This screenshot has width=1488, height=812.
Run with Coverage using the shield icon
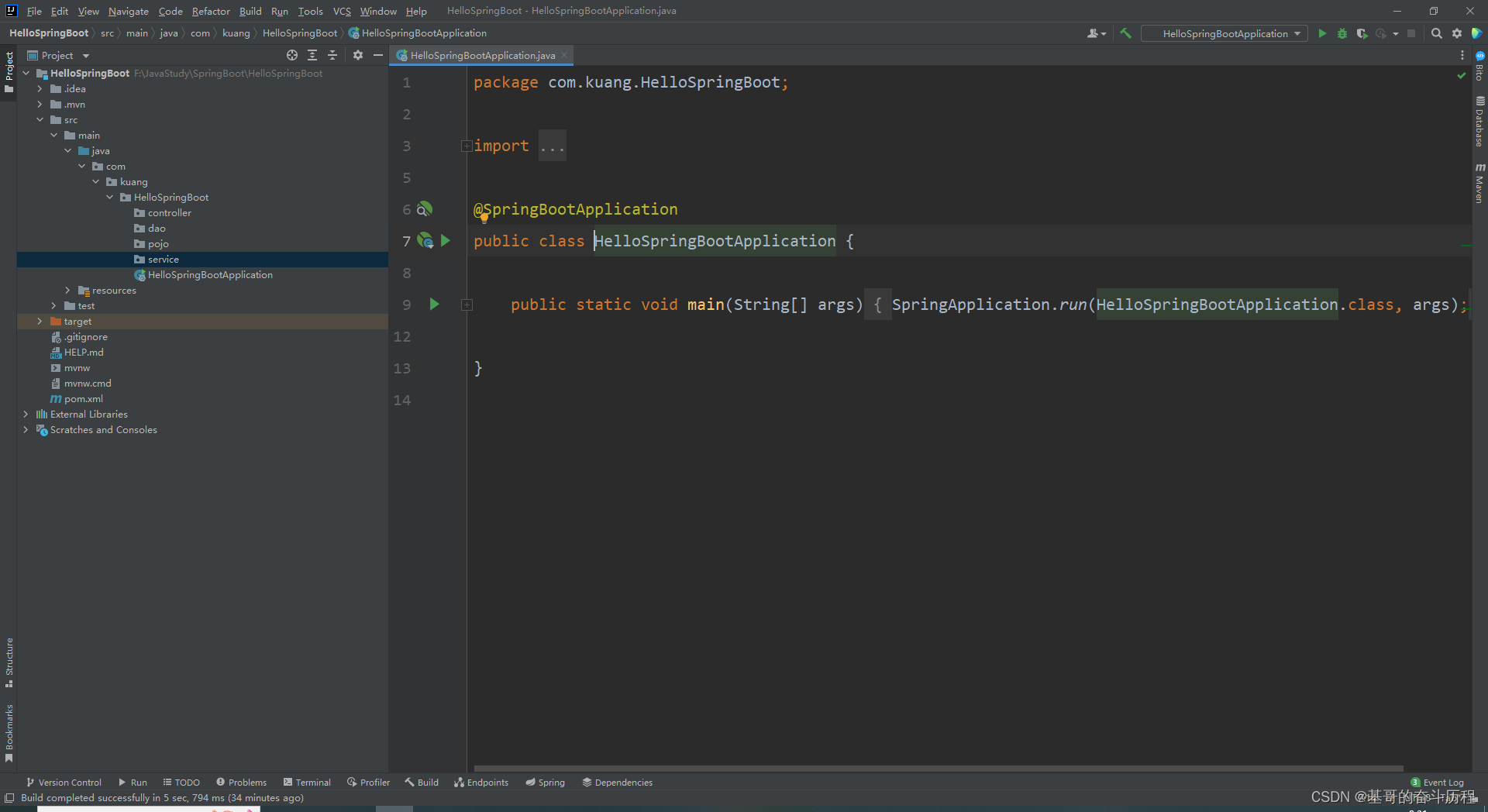1362,33
